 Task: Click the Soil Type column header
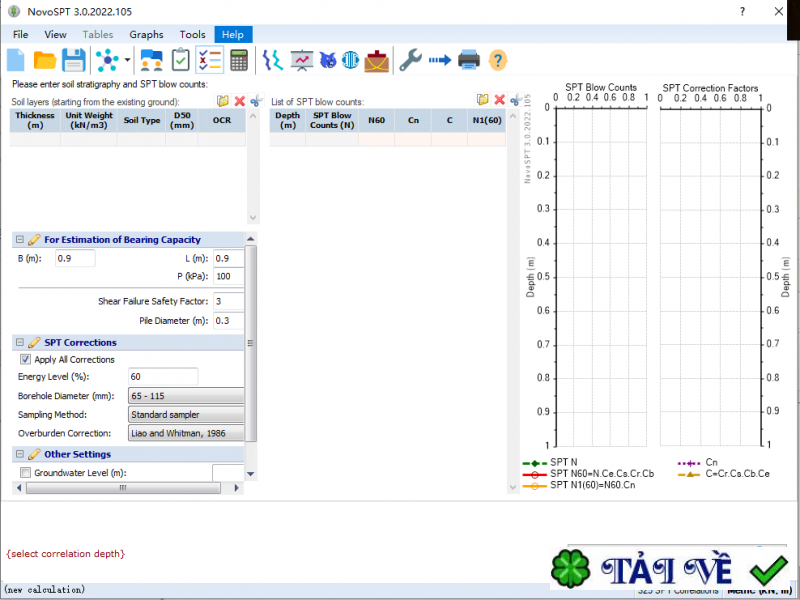pyautogui.click(x=142, y=120)
